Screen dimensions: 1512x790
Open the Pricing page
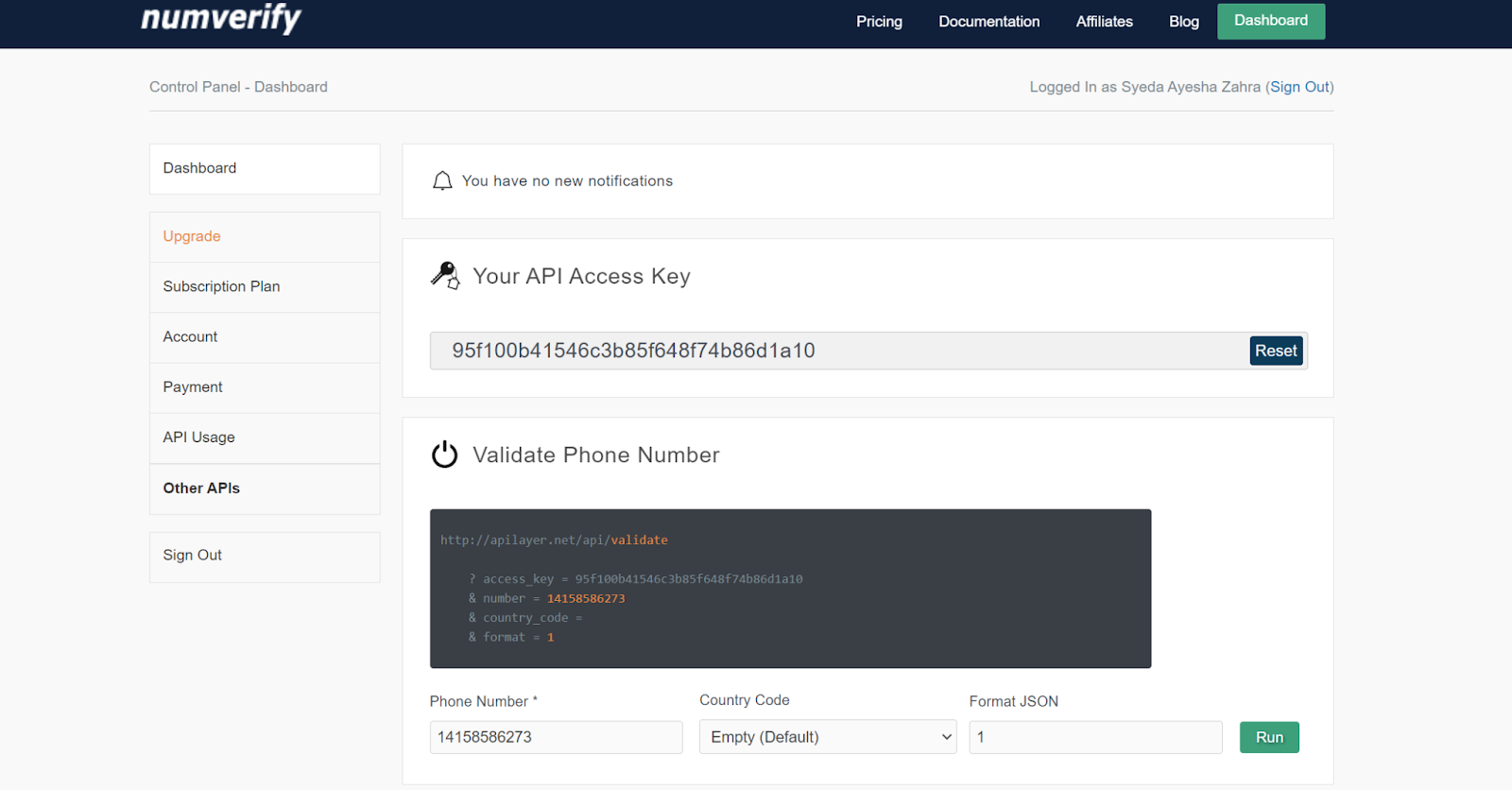tap(879, 22)
